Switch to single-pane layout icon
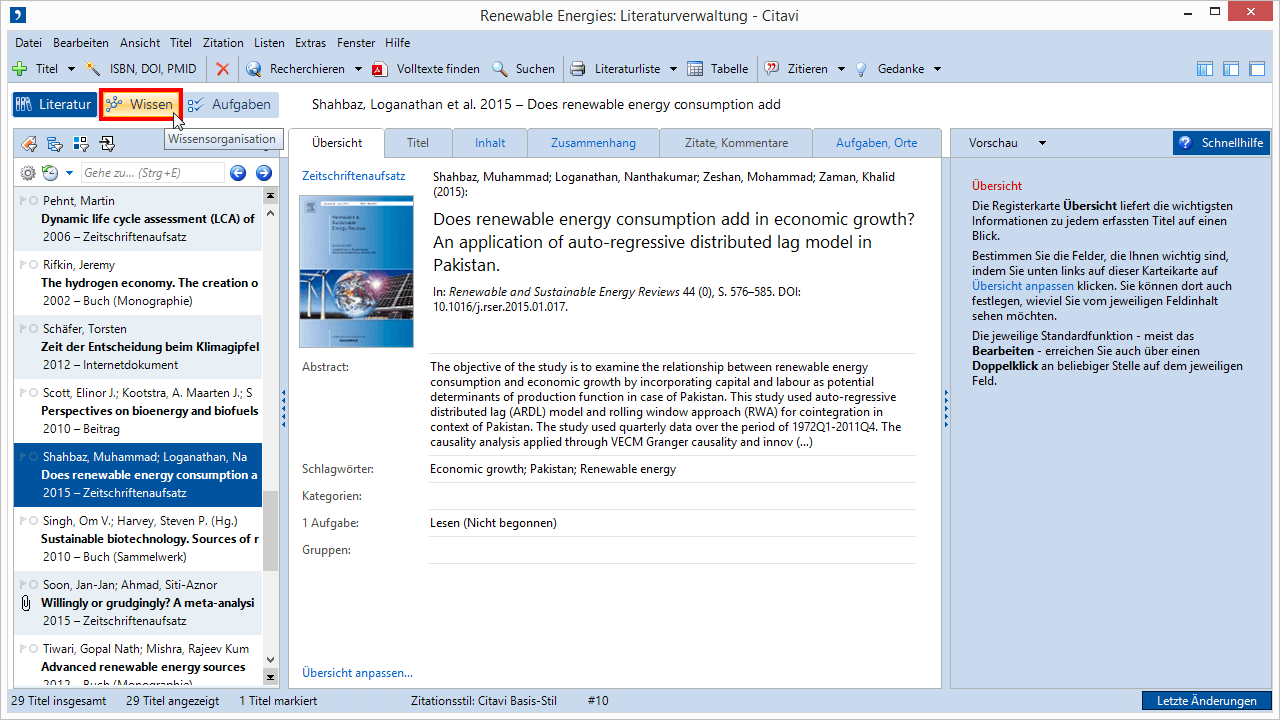Image resolution: width=1280 pixels, height=720 pixels. pyautogui.click(x=1257, y=69)
